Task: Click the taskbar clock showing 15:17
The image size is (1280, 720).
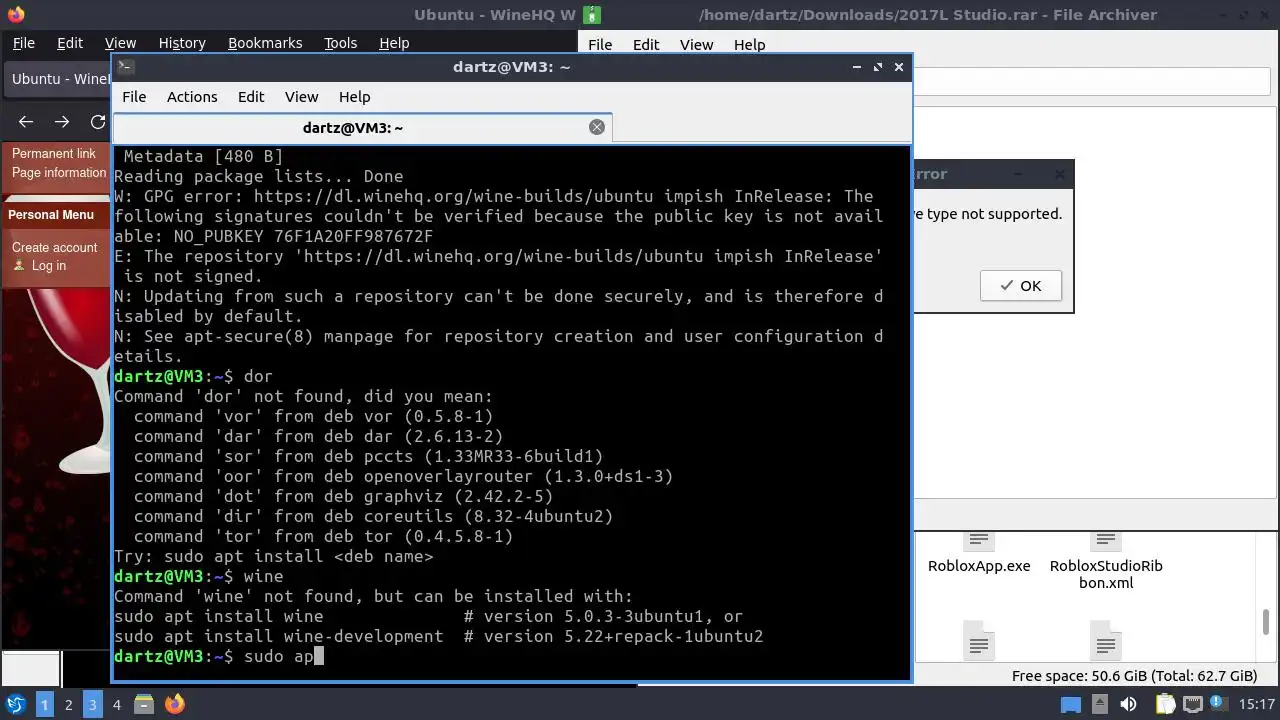Action: tap(1257, 704)
